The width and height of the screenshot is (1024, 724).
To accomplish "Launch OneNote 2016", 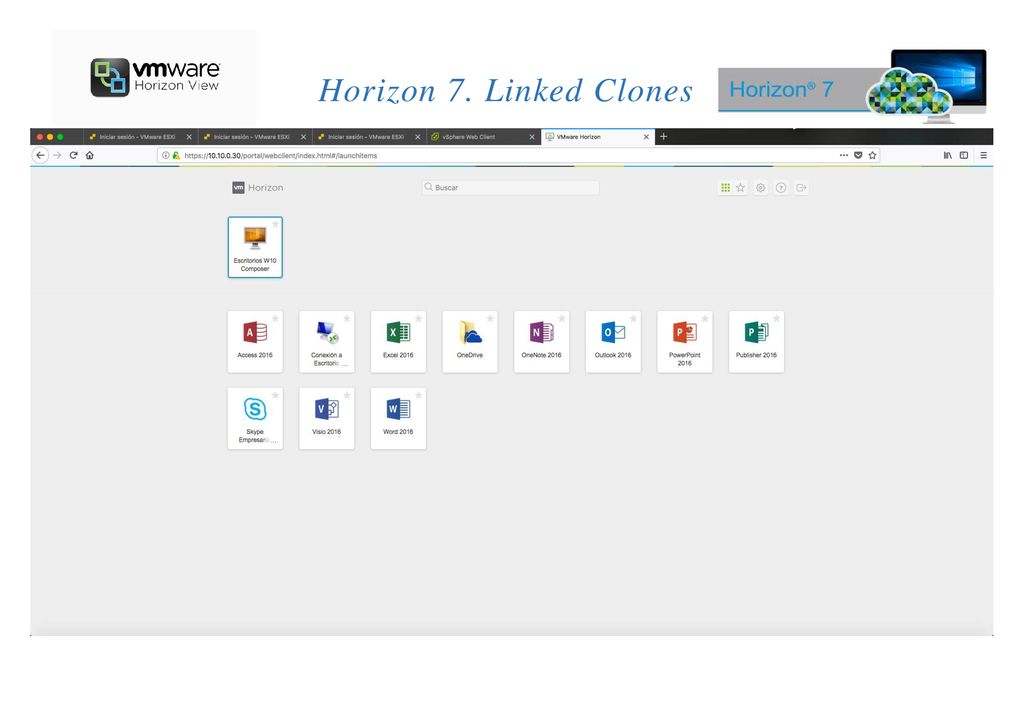I will click(541, 341).
